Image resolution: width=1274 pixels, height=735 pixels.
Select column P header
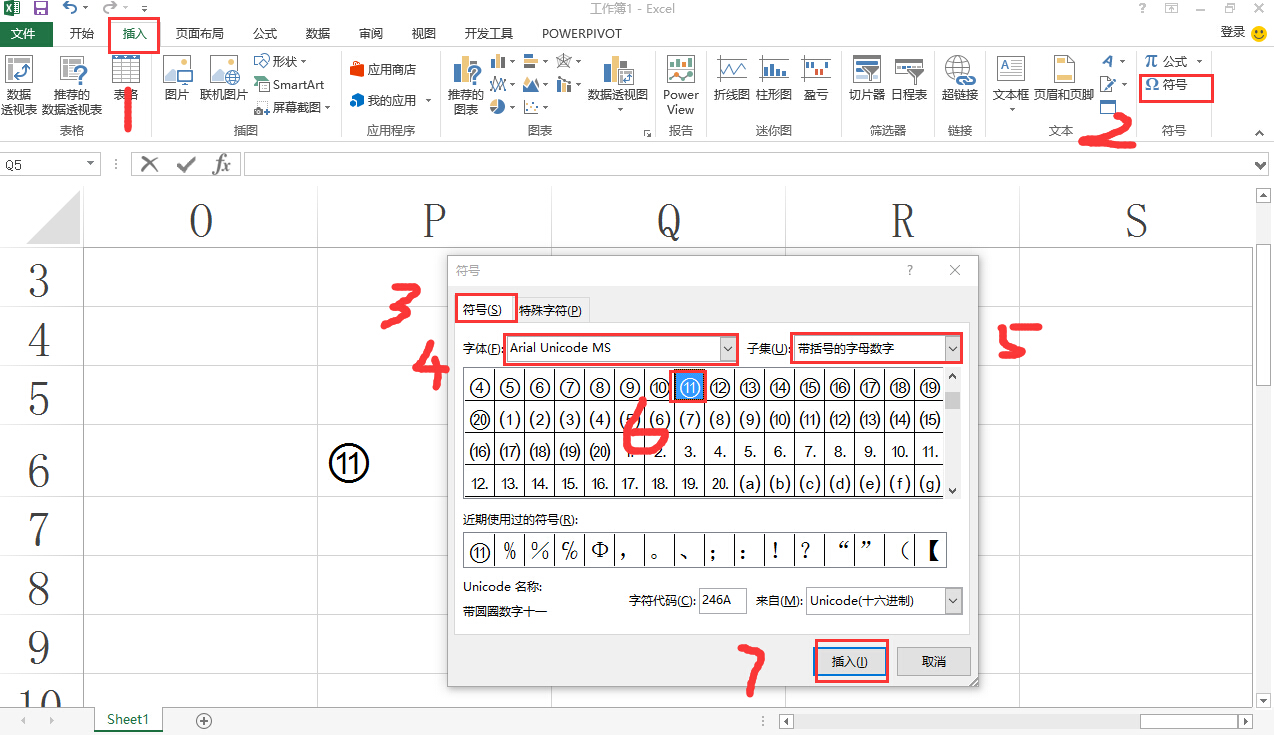(434, 220)
